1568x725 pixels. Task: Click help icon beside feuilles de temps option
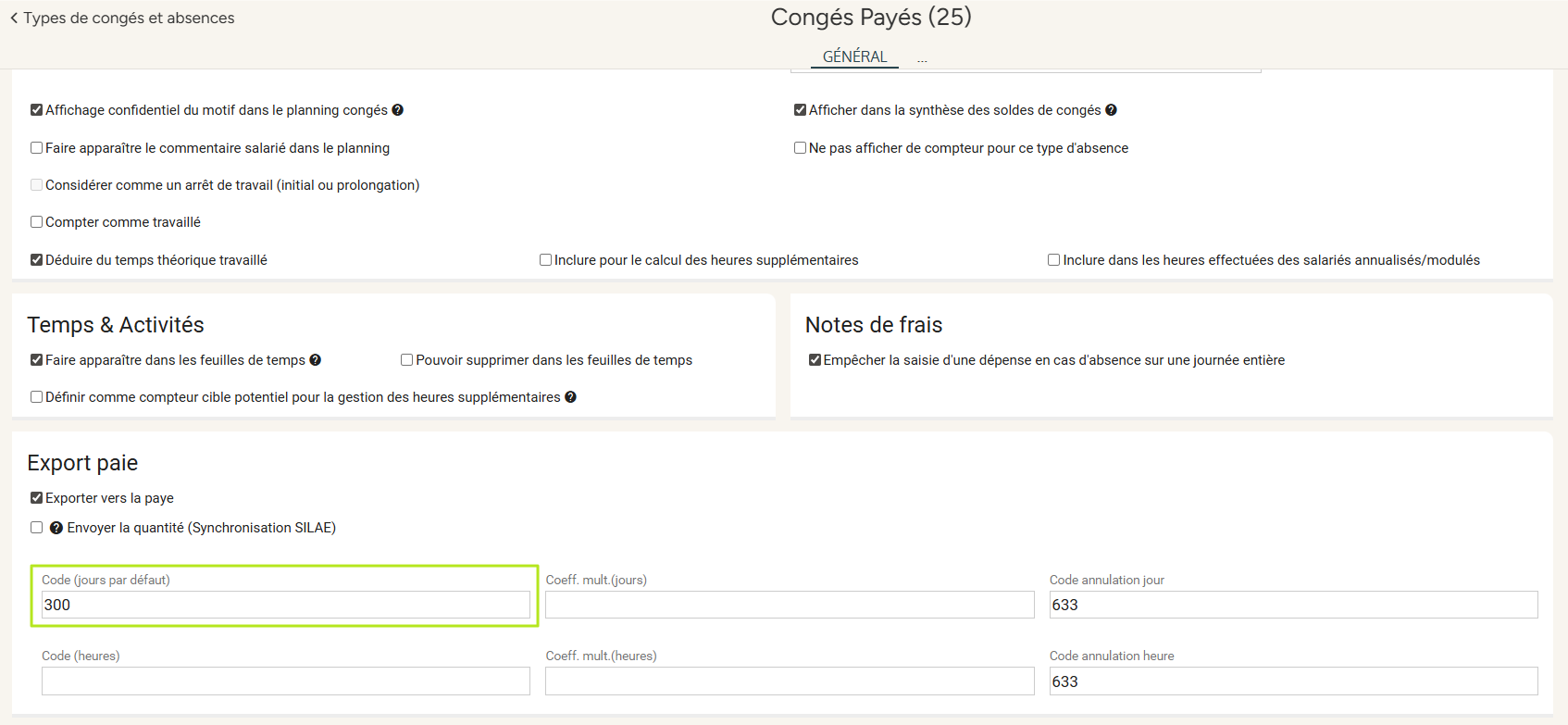315,360
